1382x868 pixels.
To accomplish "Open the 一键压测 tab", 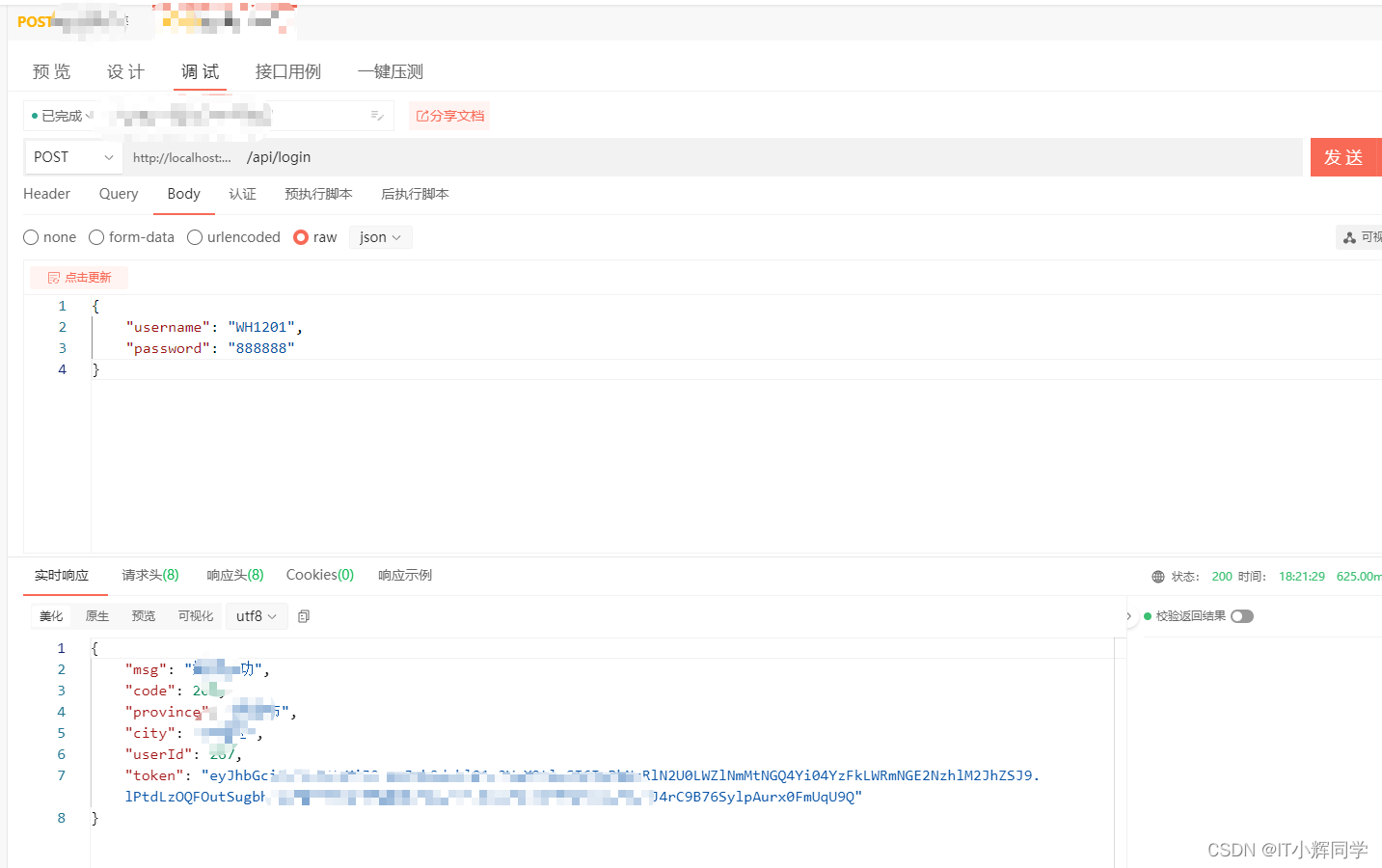I will point(391,71).
